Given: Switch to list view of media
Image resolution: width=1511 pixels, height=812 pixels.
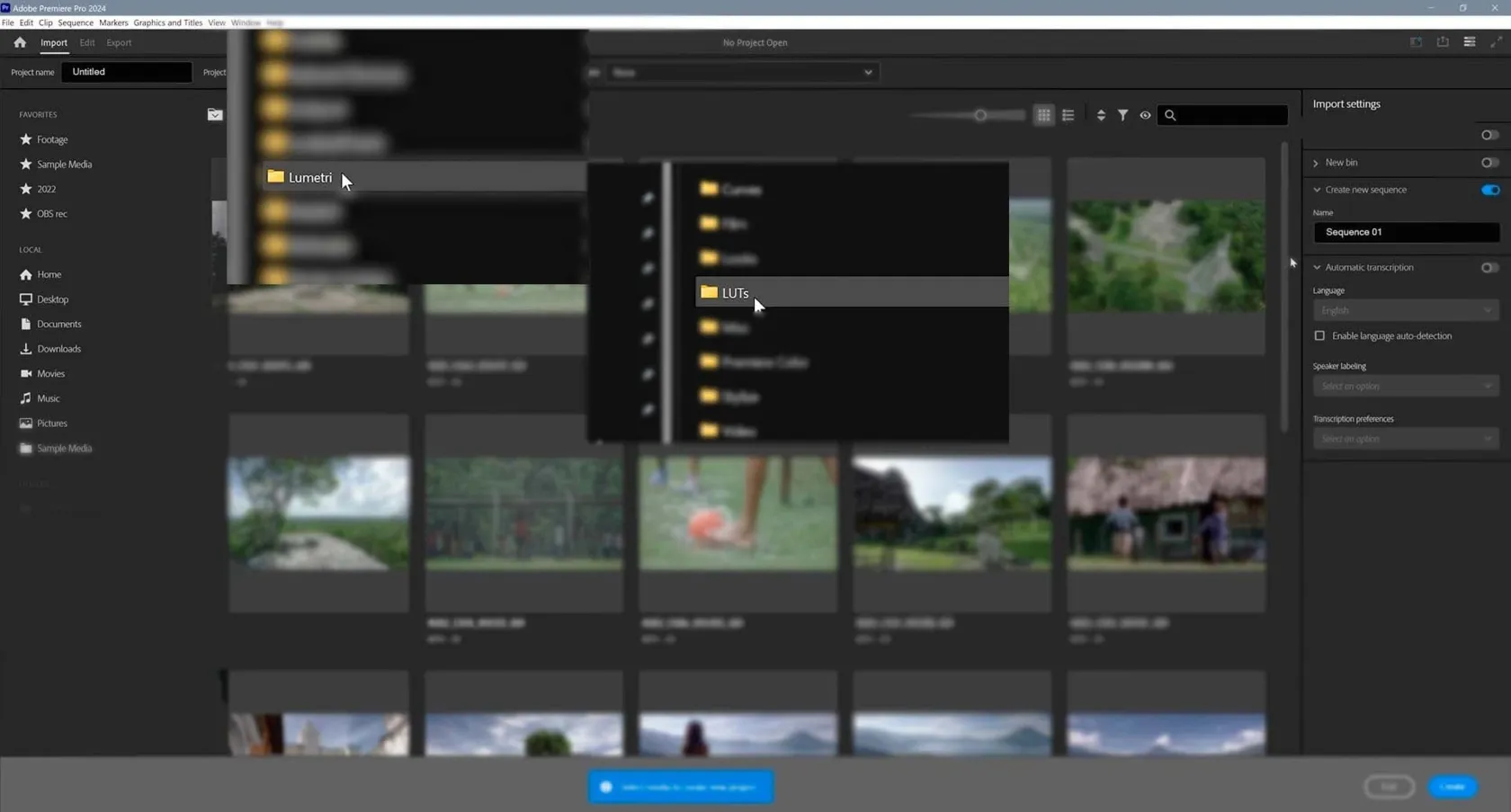Looking at the screenshot, I should click(x=1068, y=115).
